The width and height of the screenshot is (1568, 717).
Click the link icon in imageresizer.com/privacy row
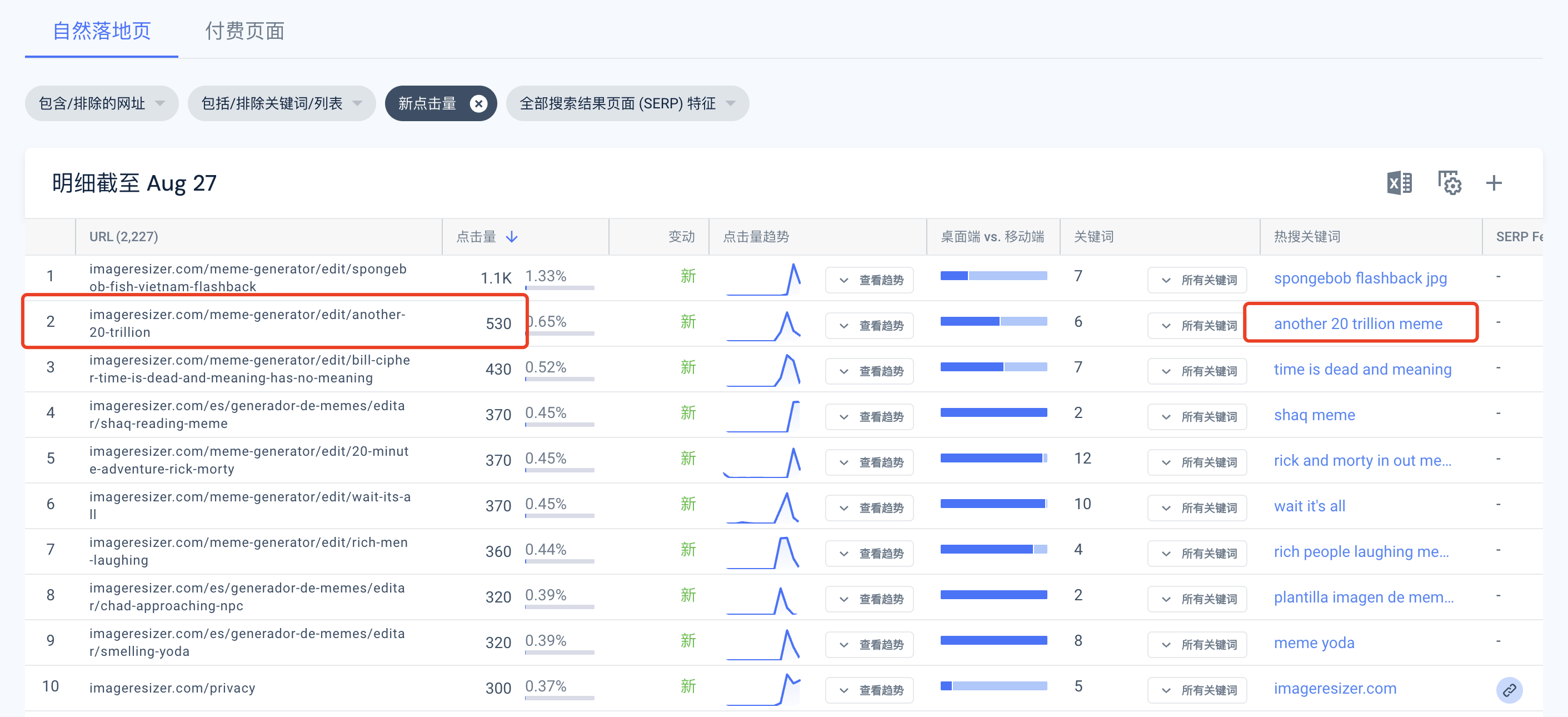1509,690
